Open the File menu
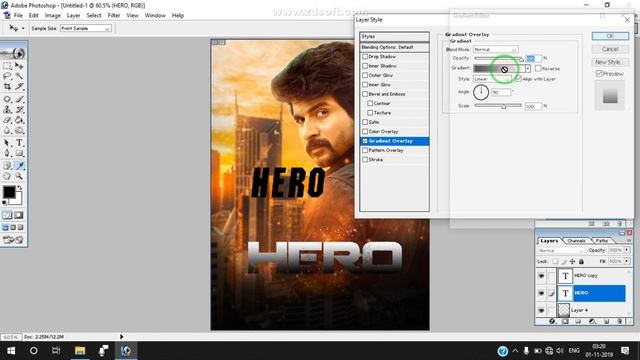 18,16
